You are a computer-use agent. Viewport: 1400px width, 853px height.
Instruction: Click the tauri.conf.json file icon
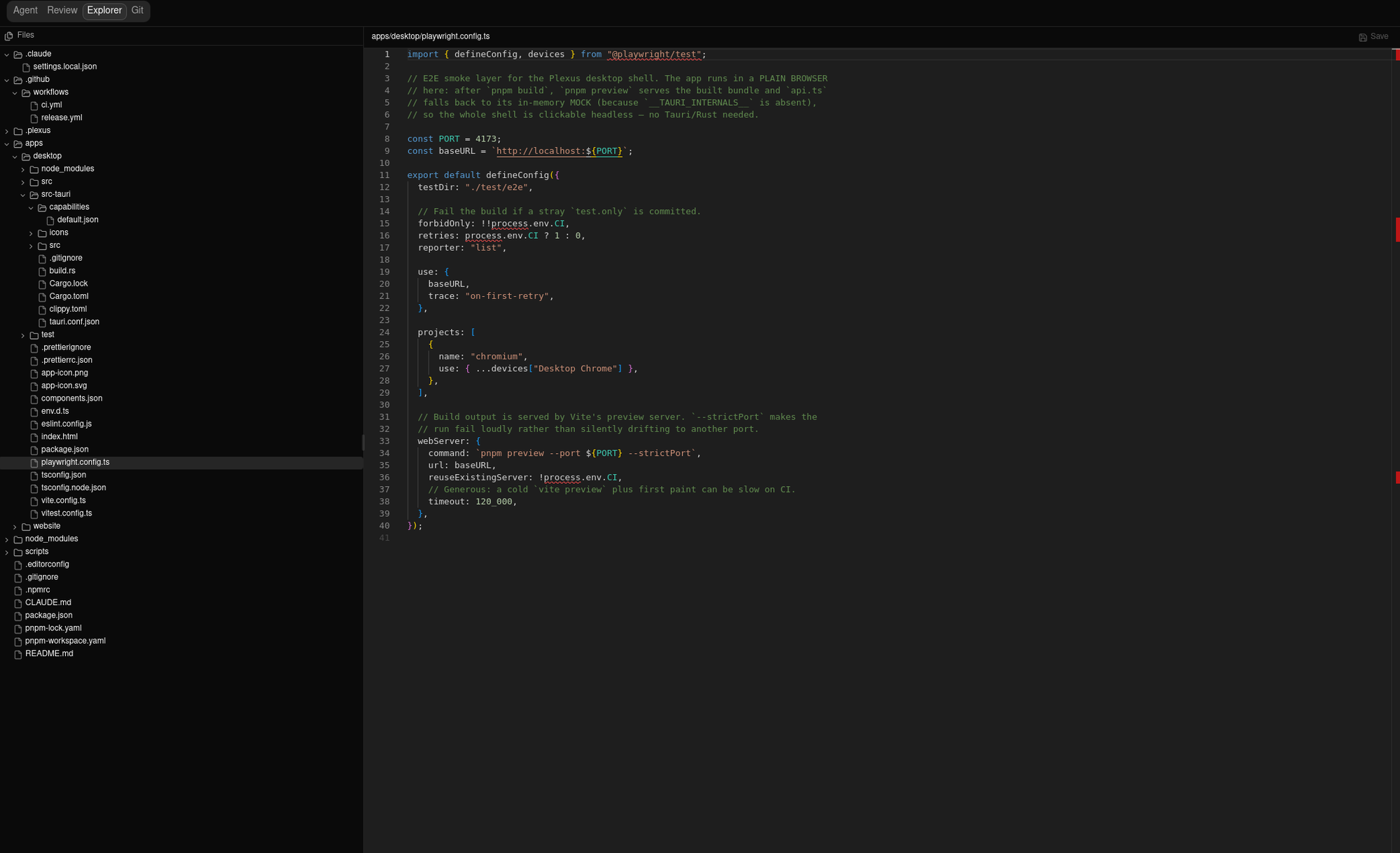pos(42,322)
